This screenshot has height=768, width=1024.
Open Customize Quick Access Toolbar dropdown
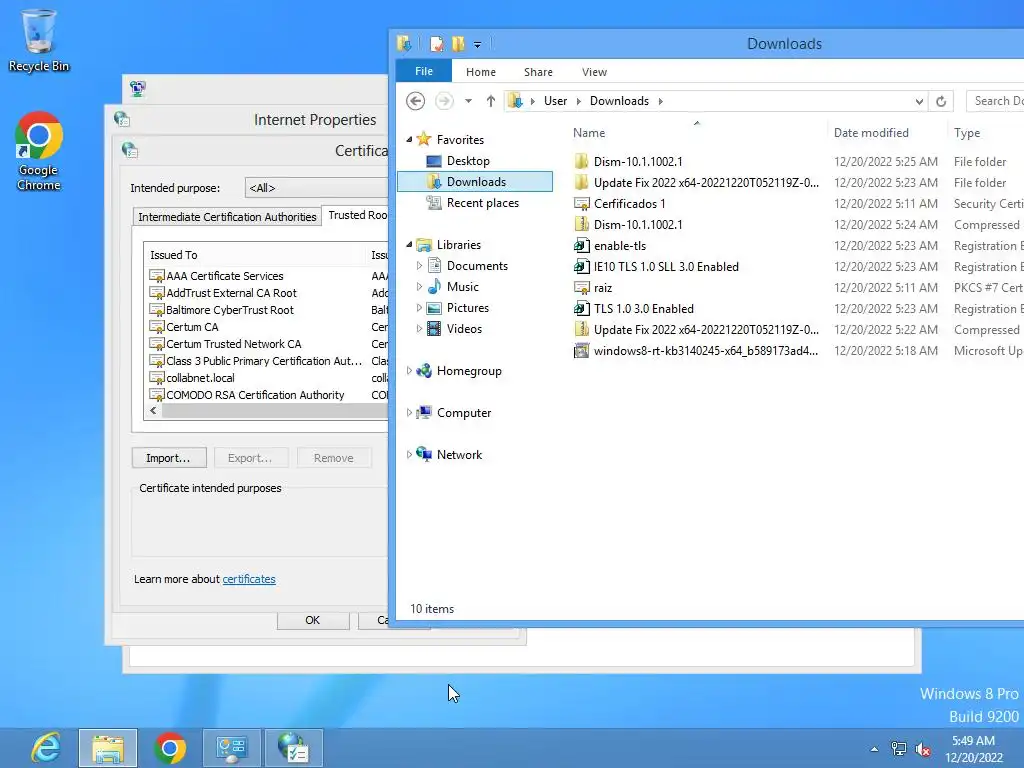tap(477, 45)
